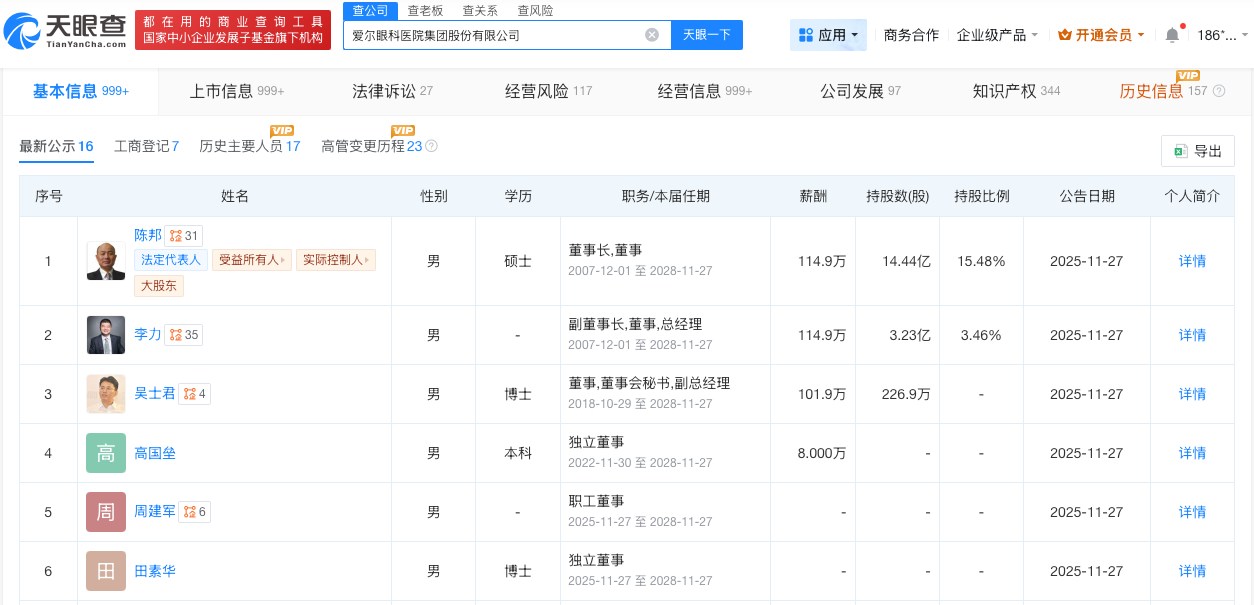
Task: Click the blue apps grid icon for 应用
Action: coord(807,34)
